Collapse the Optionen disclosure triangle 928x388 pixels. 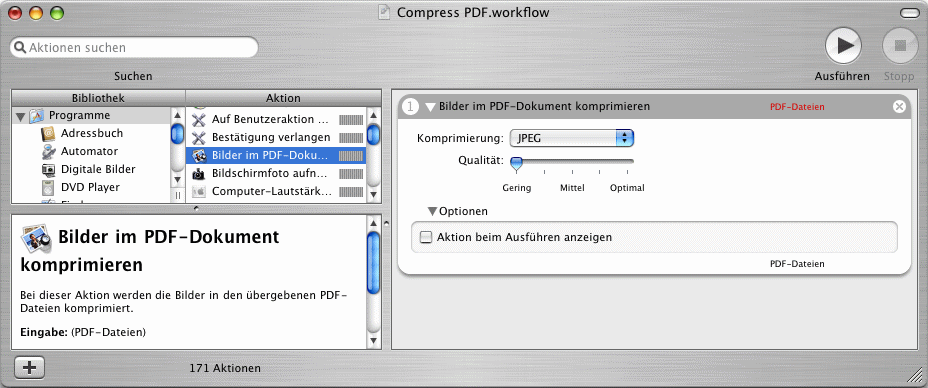point(433,211)
